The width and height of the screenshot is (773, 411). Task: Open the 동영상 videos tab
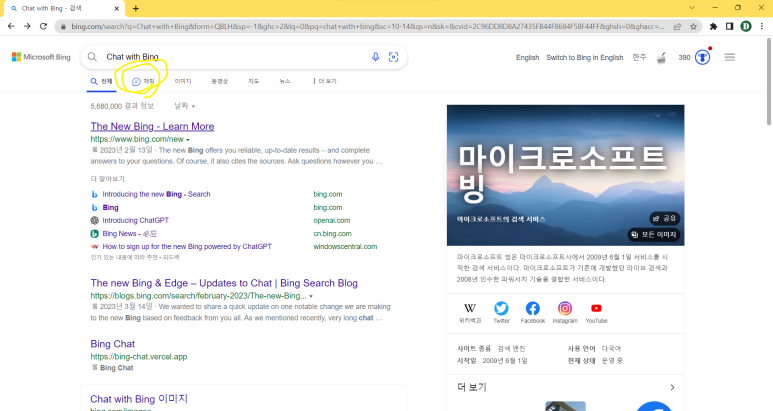click(220, 81)
